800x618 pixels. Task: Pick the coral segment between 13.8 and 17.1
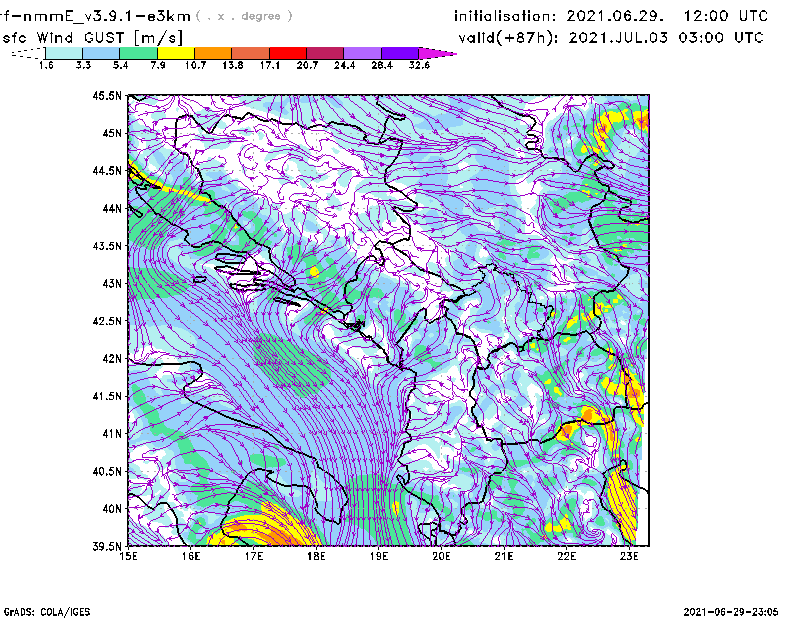coord(251,53)
